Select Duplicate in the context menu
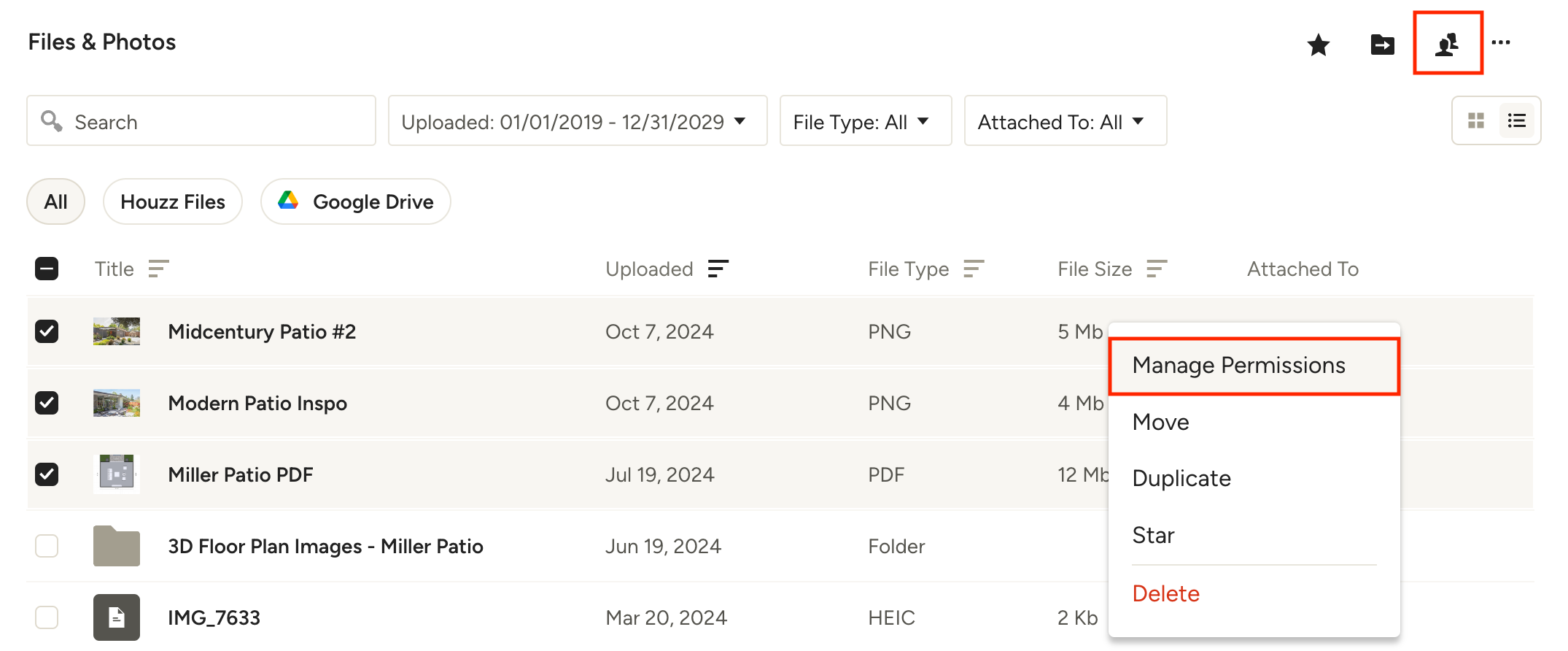Image resolution: width=1568 pixels, height=651 pixels. [x=1181, y=479]
